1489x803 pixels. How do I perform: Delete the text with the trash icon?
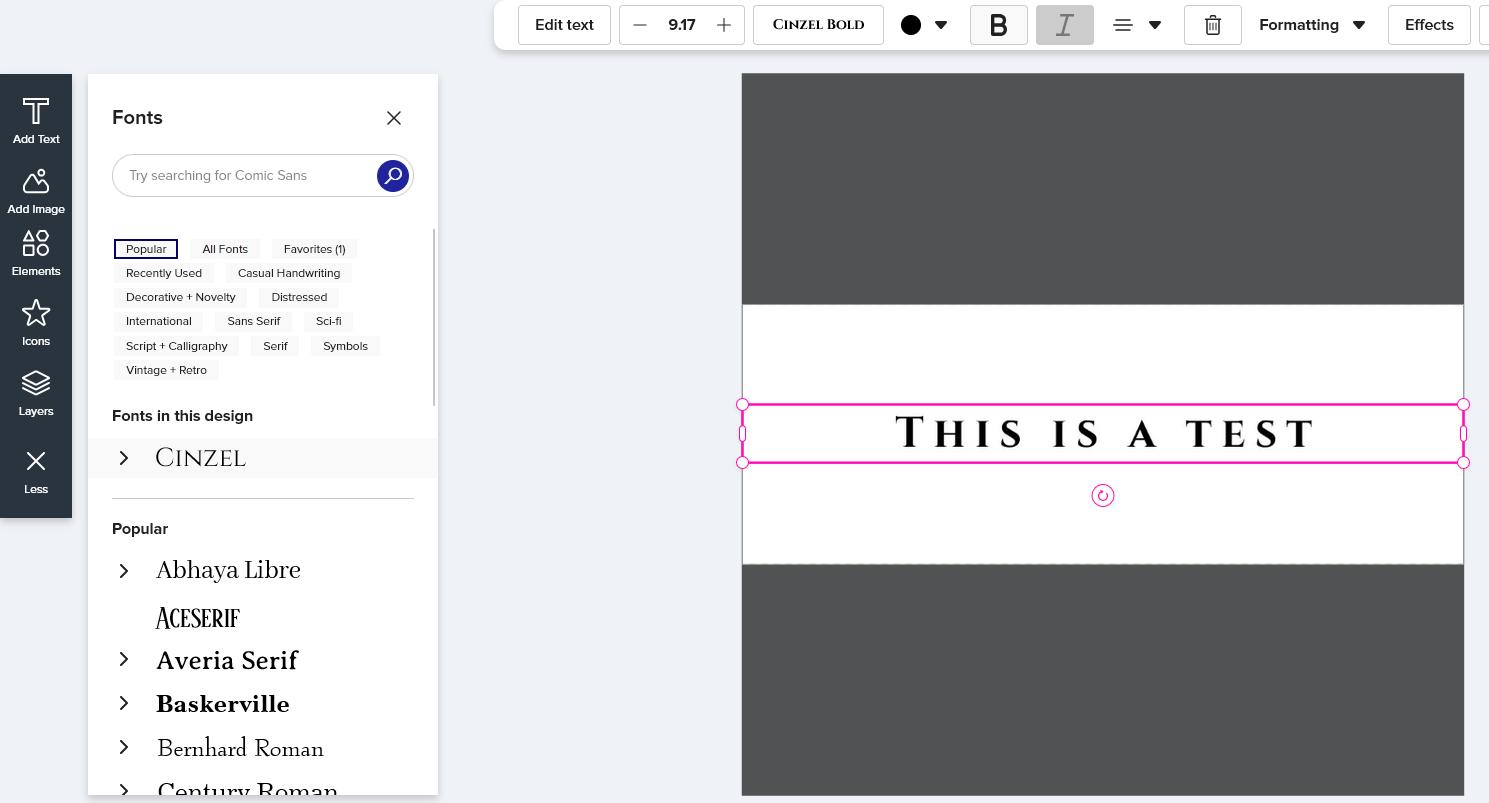1213,25
